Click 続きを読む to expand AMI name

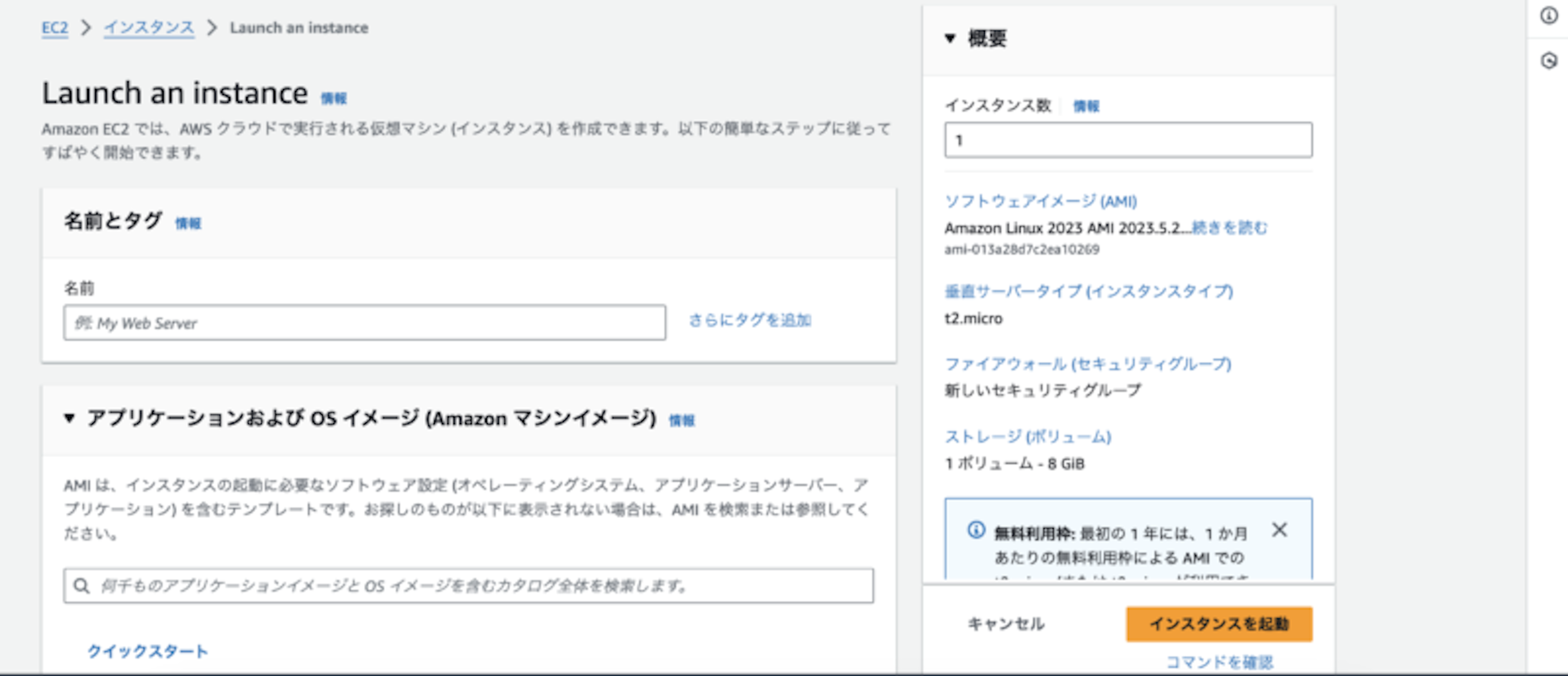click(1229, 228)
